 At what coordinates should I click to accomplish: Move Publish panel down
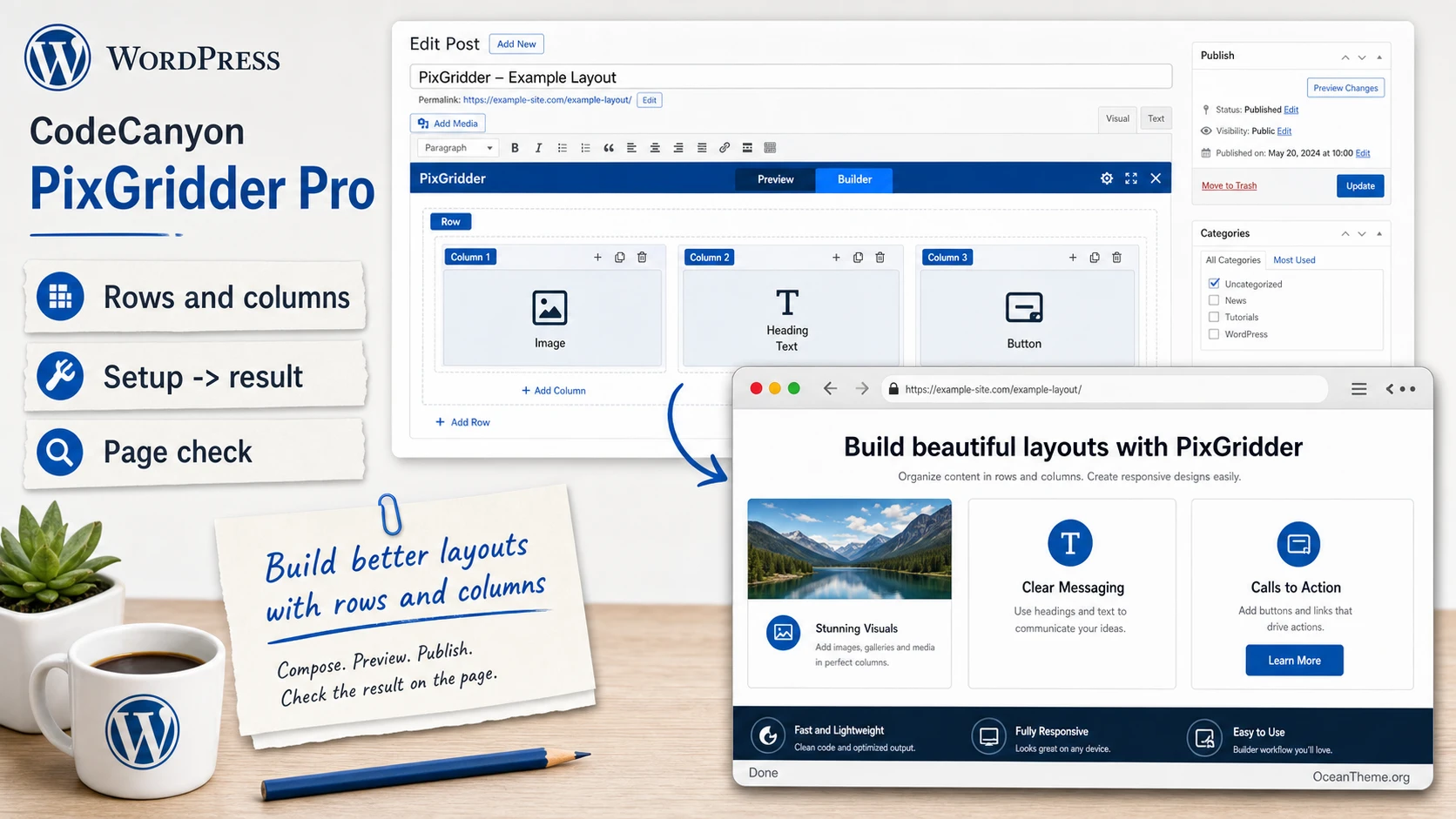(x=1362, y=57)
